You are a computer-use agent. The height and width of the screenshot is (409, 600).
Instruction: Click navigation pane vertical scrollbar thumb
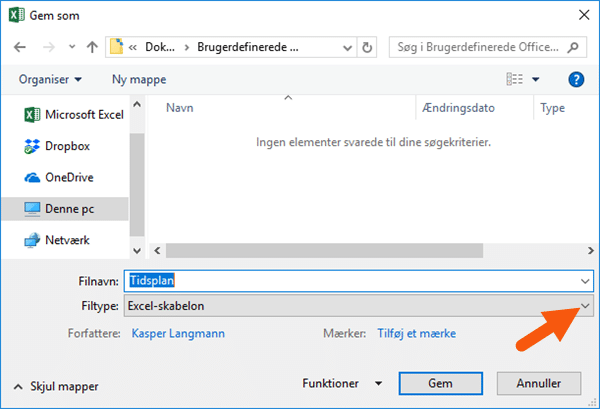[x=137, y=184]
